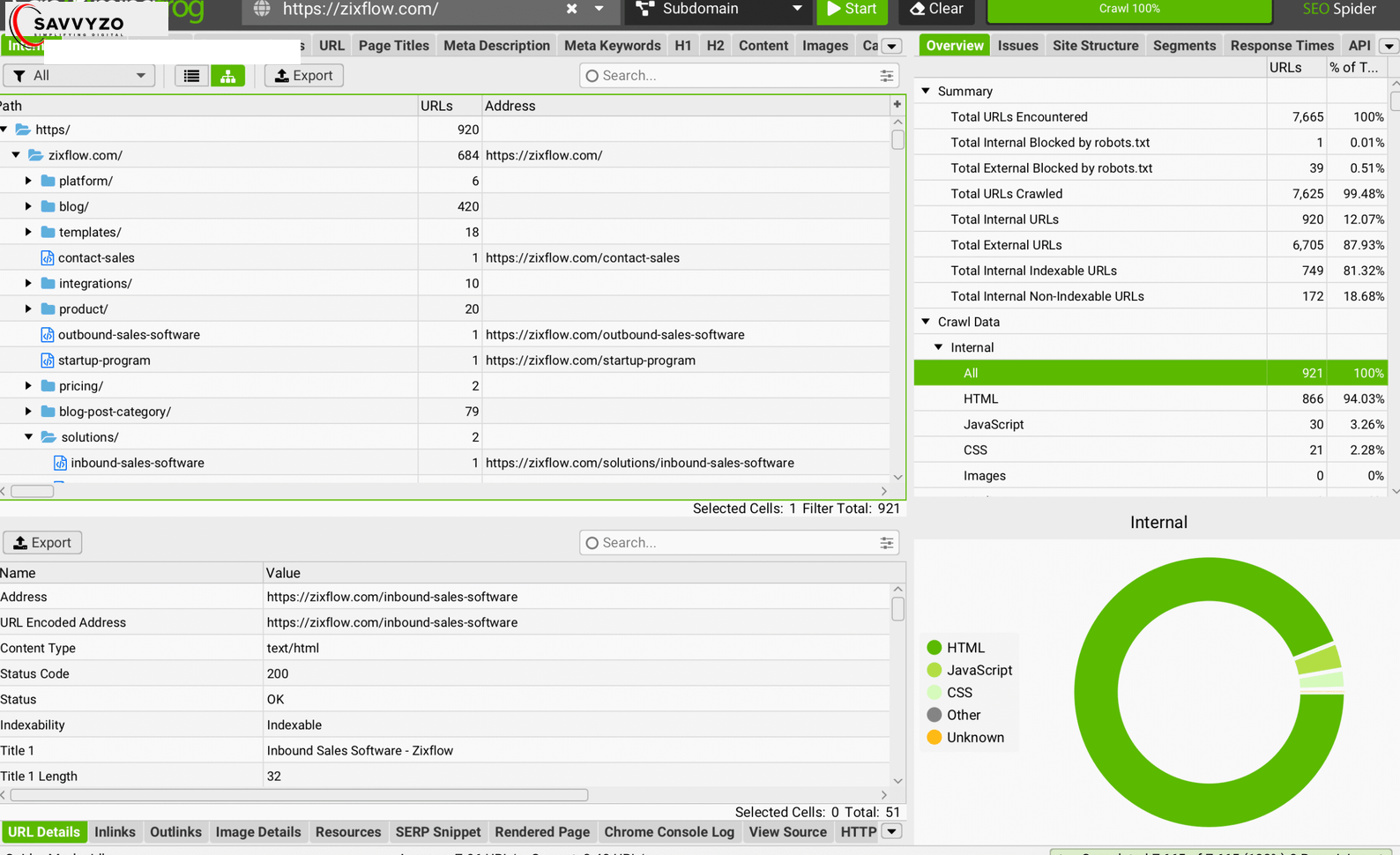Show more right panel tabs arrow
1400x855 pixels.
(x=1389, y=46)
